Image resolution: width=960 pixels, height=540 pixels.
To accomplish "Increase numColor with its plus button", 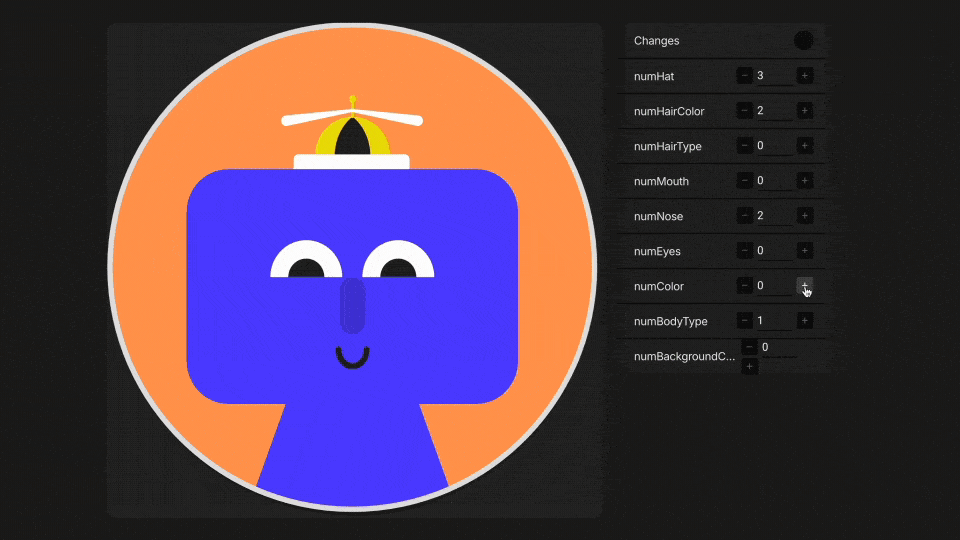I will (x=804, y=285).
